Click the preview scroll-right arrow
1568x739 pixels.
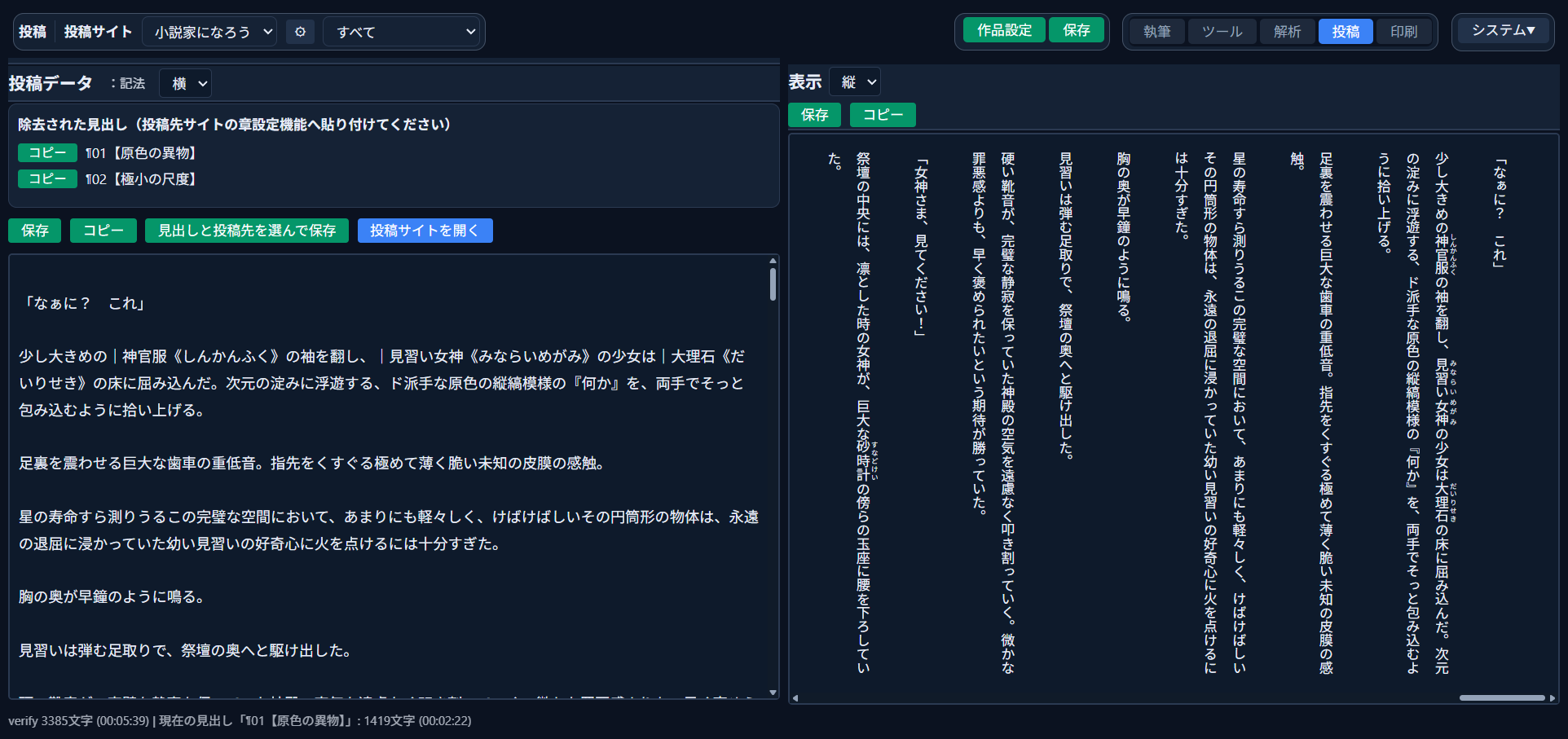point(1553,698)
